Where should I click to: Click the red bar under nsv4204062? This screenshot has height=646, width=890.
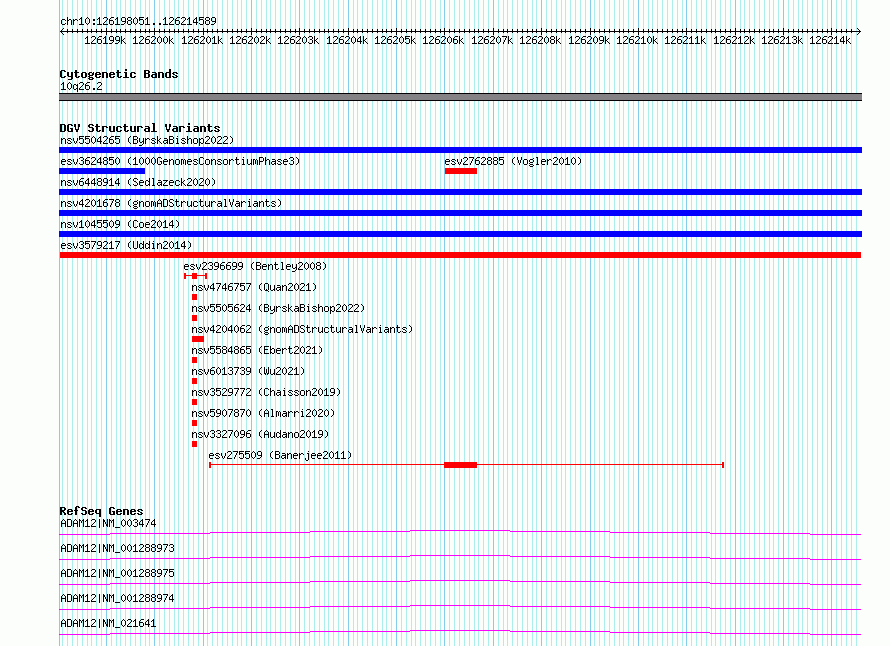(198, 339)
